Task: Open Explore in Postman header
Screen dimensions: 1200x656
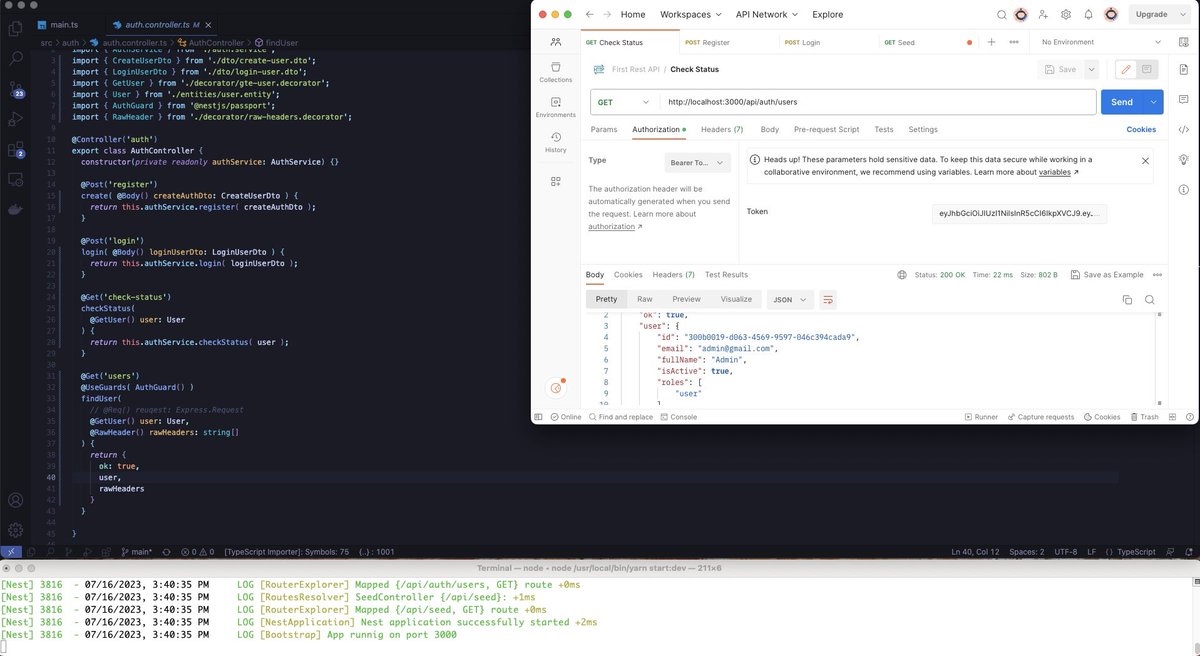Action: point(828,15)
